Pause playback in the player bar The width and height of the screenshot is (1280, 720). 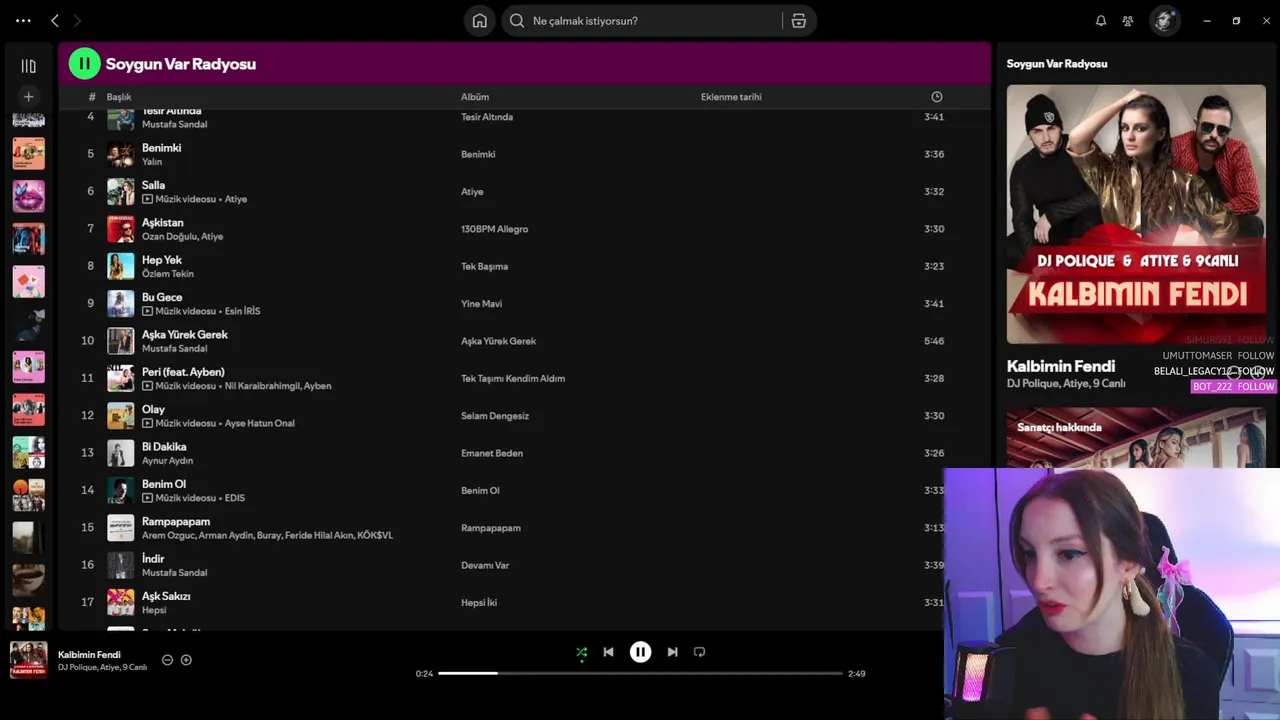pyautogui.click(x=640, y=652)
